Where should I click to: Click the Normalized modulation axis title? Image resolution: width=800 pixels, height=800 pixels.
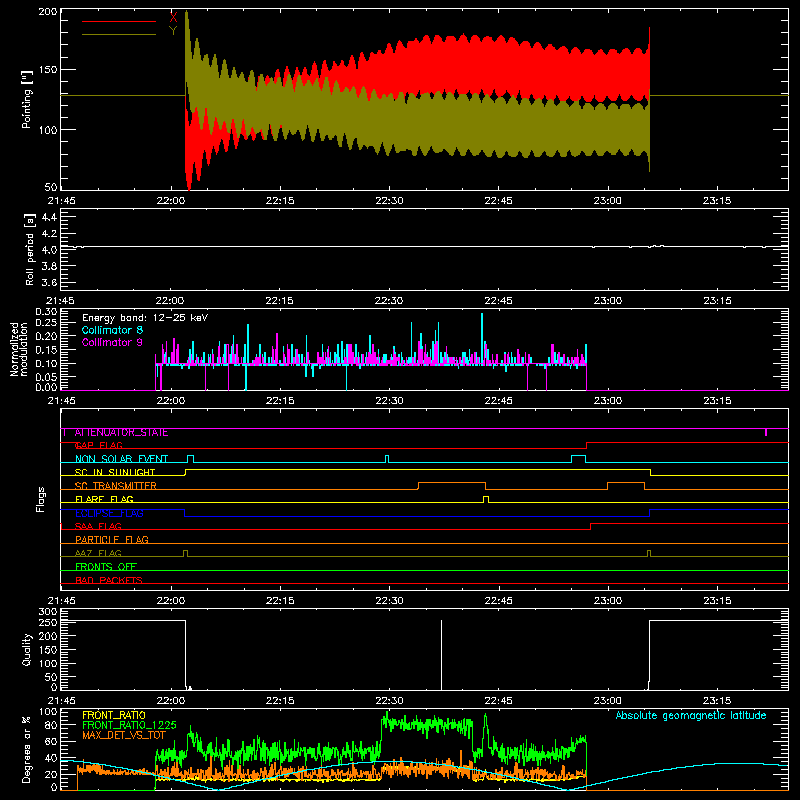(19, 349)
